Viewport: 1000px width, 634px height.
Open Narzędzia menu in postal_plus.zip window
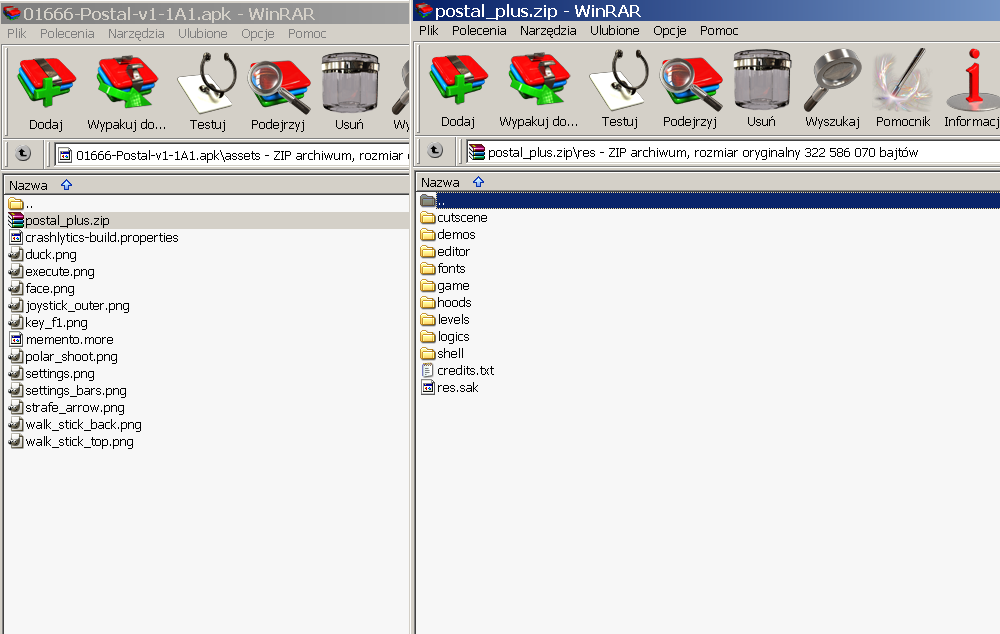[548, 31]
